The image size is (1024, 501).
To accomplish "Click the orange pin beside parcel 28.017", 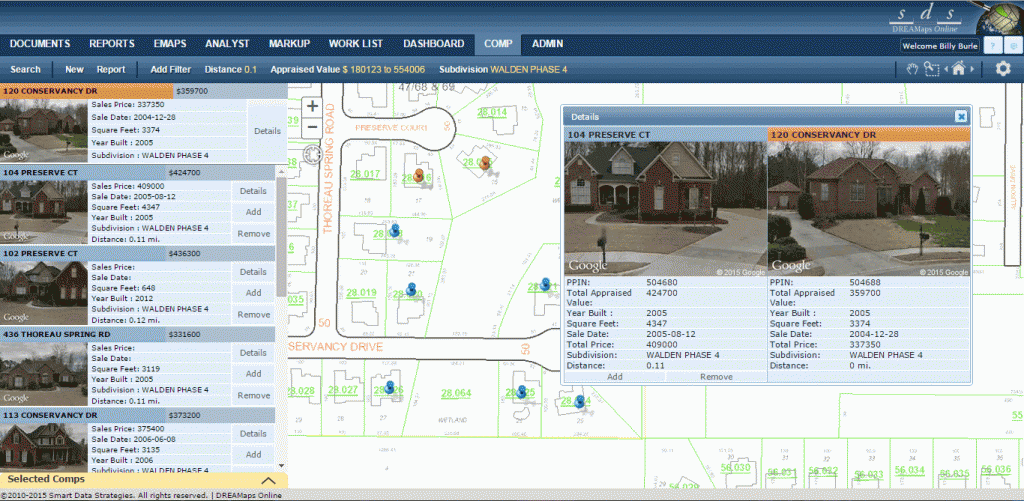I will pyautogui.click(x=417, y=175).
